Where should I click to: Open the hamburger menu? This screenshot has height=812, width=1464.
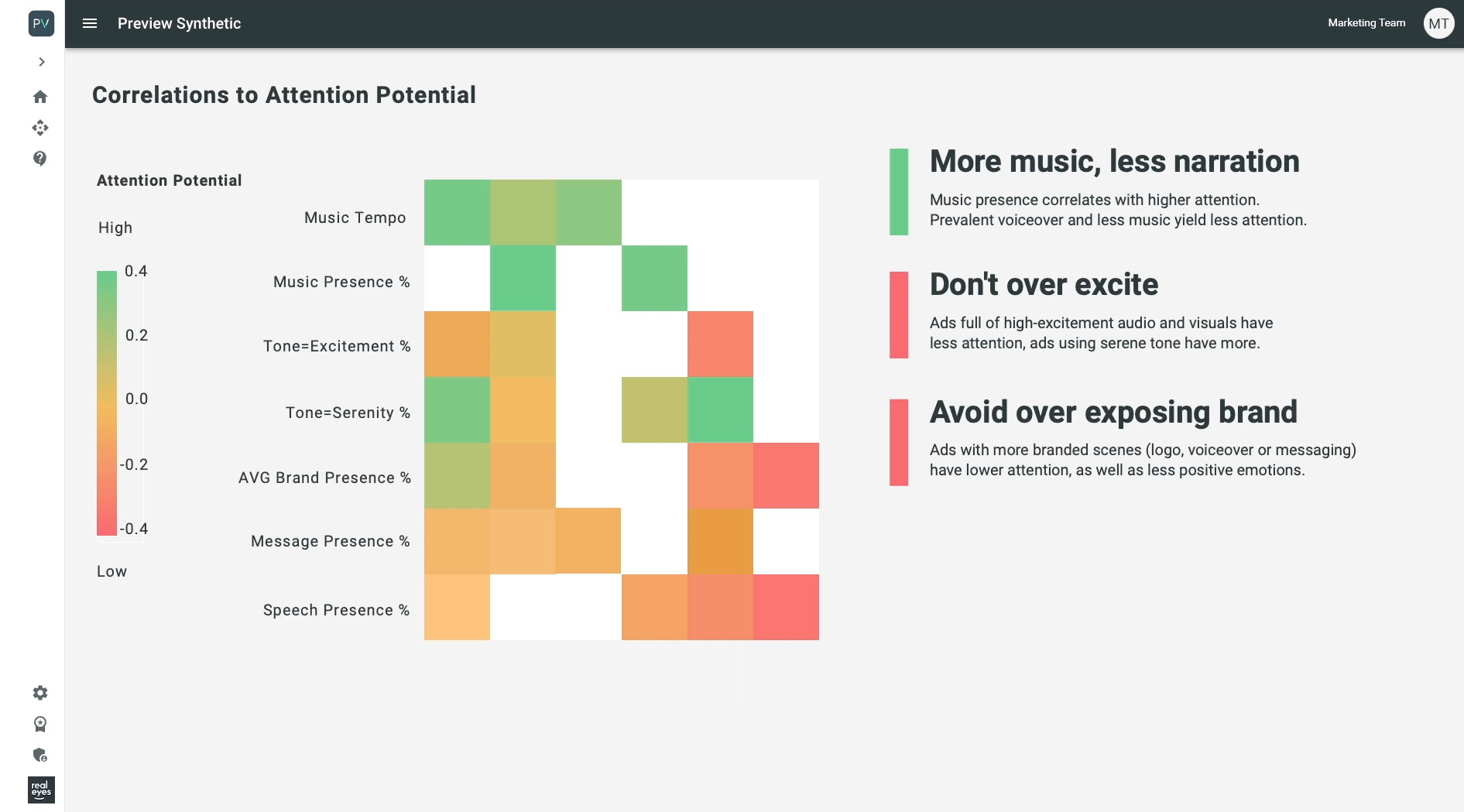coord(90,23)
